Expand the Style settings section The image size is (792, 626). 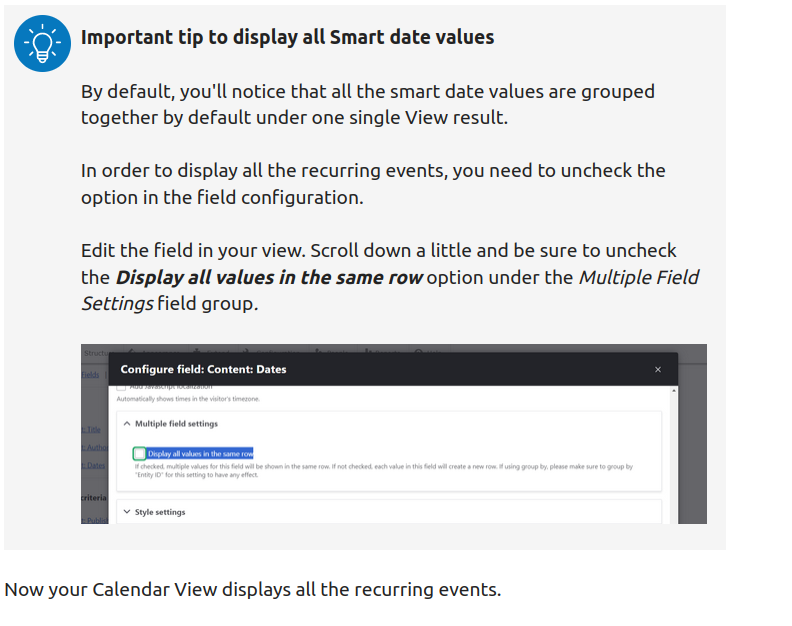tap(126, 512)
